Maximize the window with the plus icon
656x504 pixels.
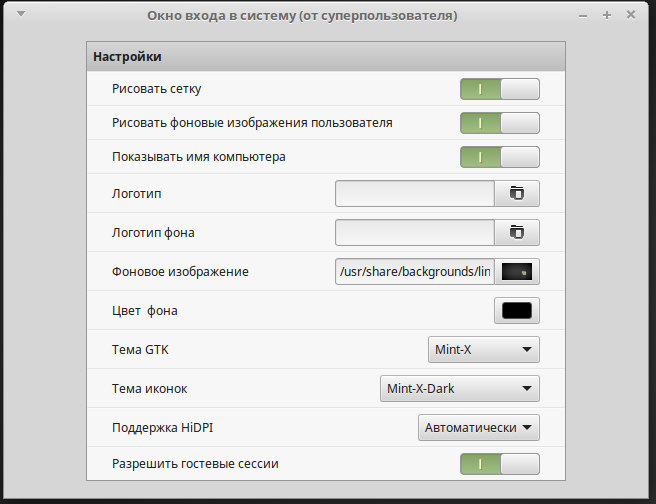[607, 16]
